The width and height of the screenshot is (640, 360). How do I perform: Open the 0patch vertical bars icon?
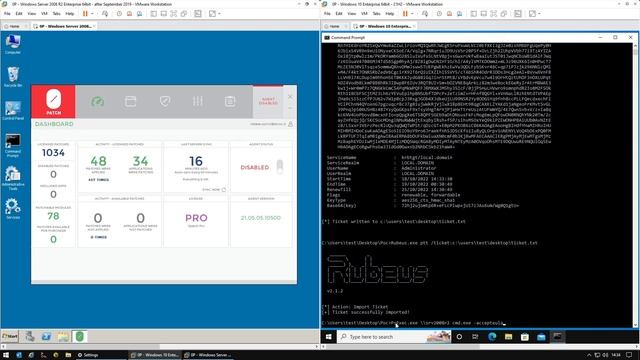[x=198, y=101]
